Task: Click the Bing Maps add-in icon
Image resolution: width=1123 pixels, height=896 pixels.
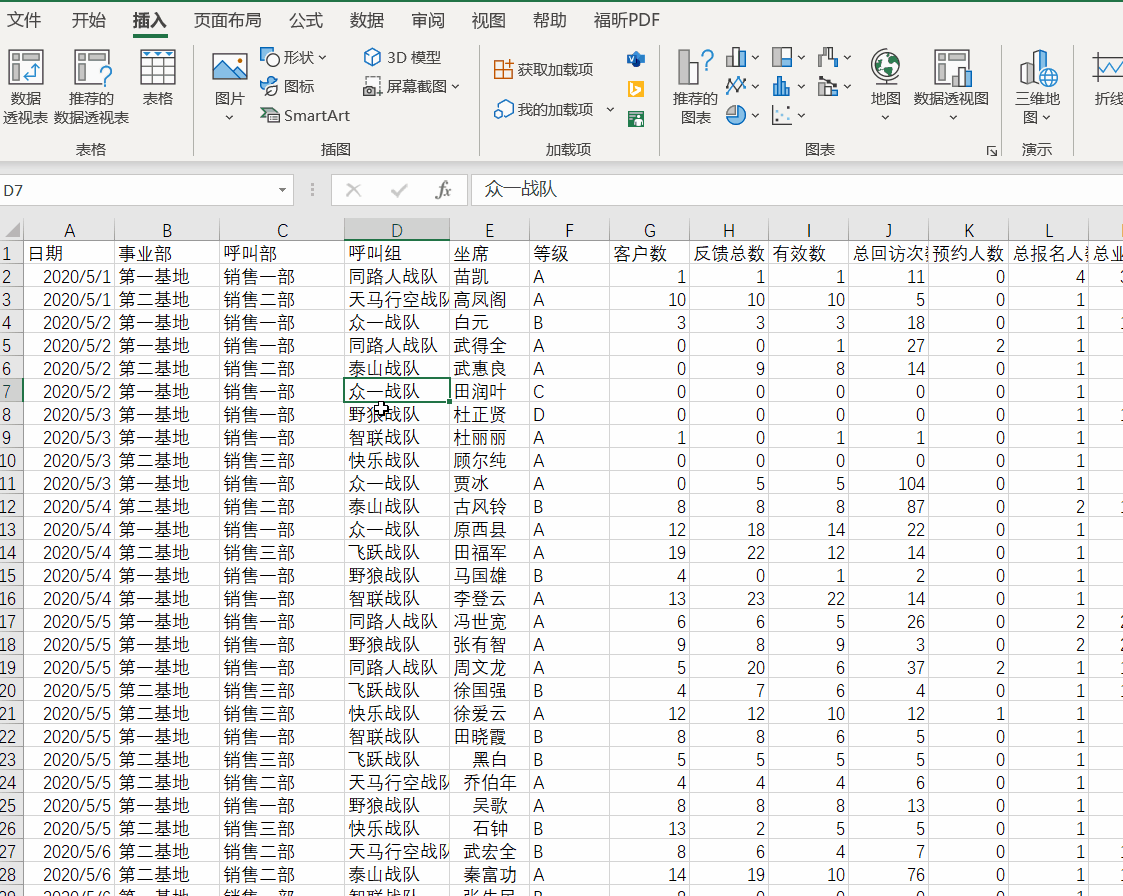Action: pyautogui.click(x=635, y=89)
